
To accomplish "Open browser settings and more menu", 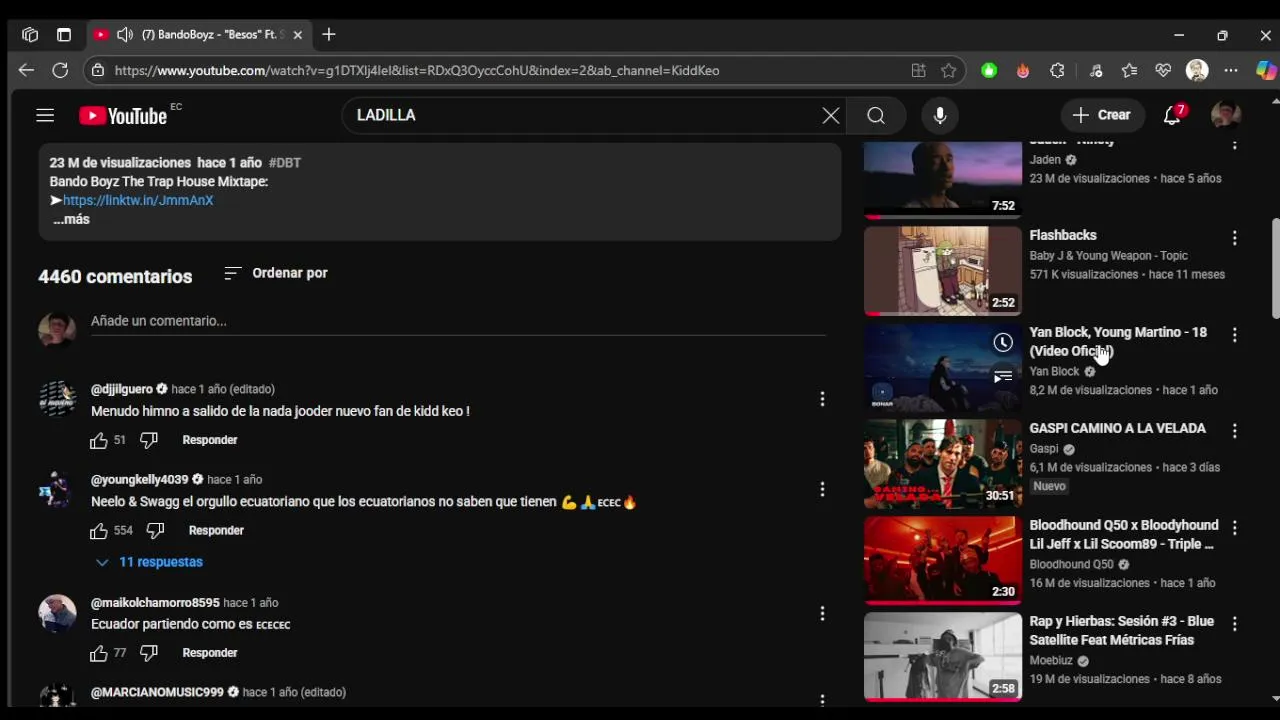I will pos(1231,70).
